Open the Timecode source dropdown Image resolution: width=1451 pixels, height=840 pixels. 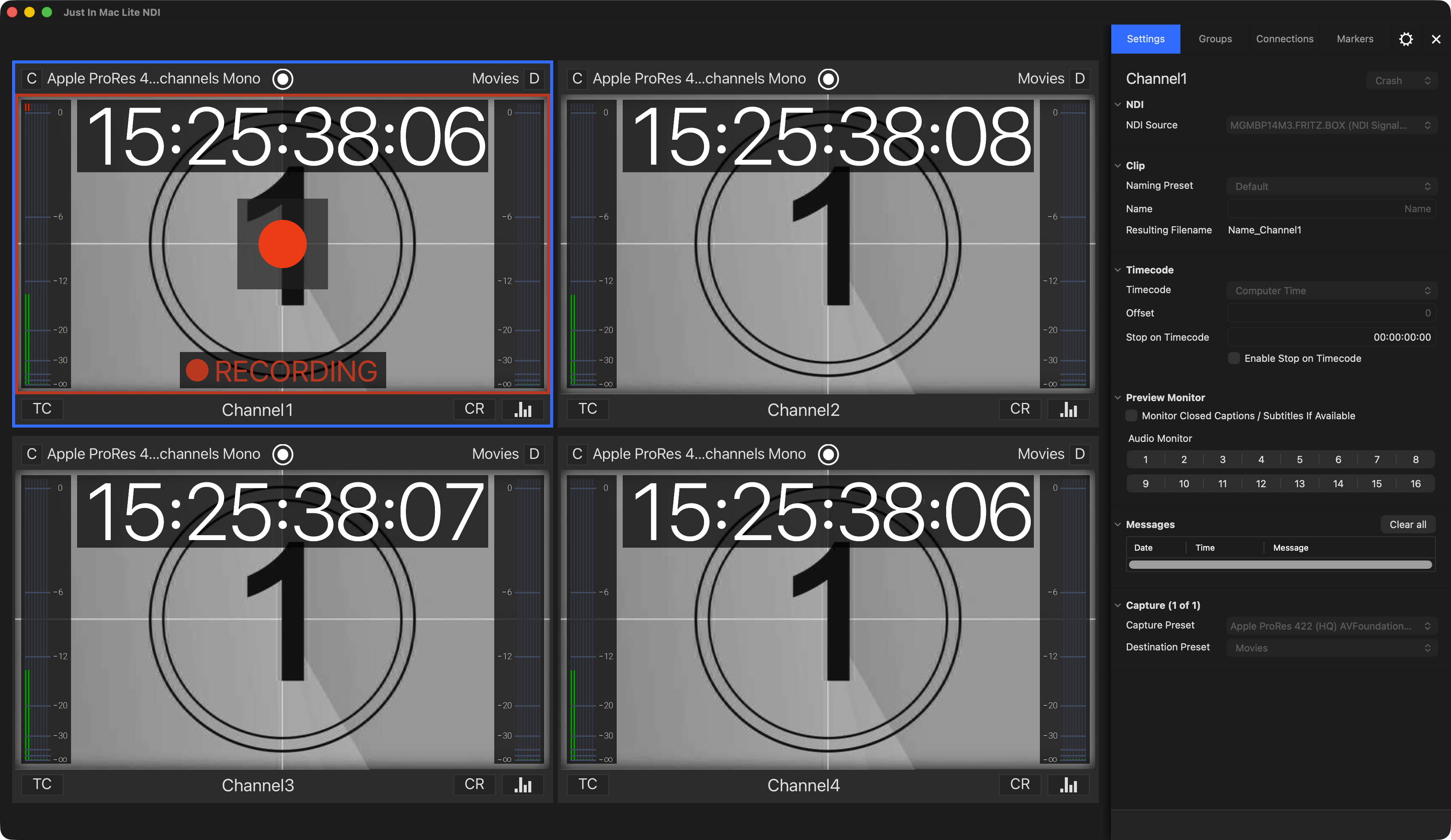point(1331,290)
